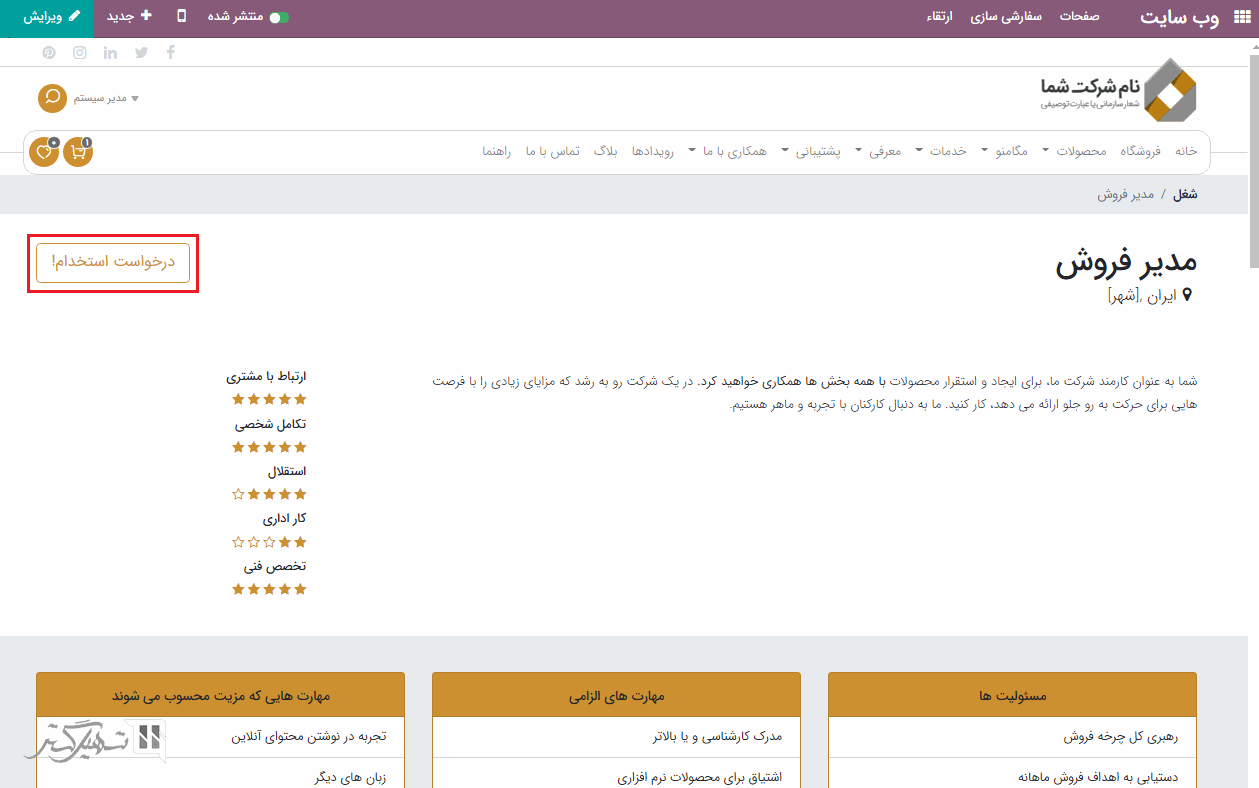The height and width of the screenshot is (788, 1259).
Task: Expand the خدمات dropdown menu
Action: [x=953, y=151]
